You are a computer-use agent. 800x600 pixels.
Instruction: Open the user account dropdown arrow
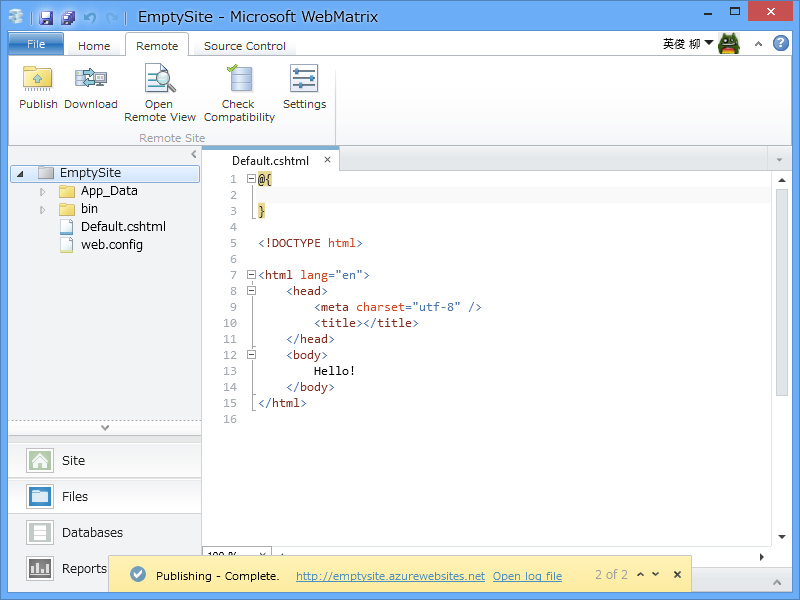tap(709, 43)
